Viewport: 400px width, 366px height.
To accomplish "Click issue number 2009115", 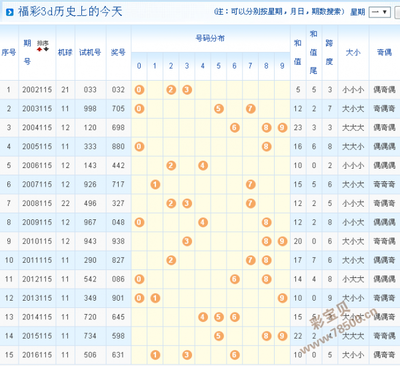I will [37, 222].
